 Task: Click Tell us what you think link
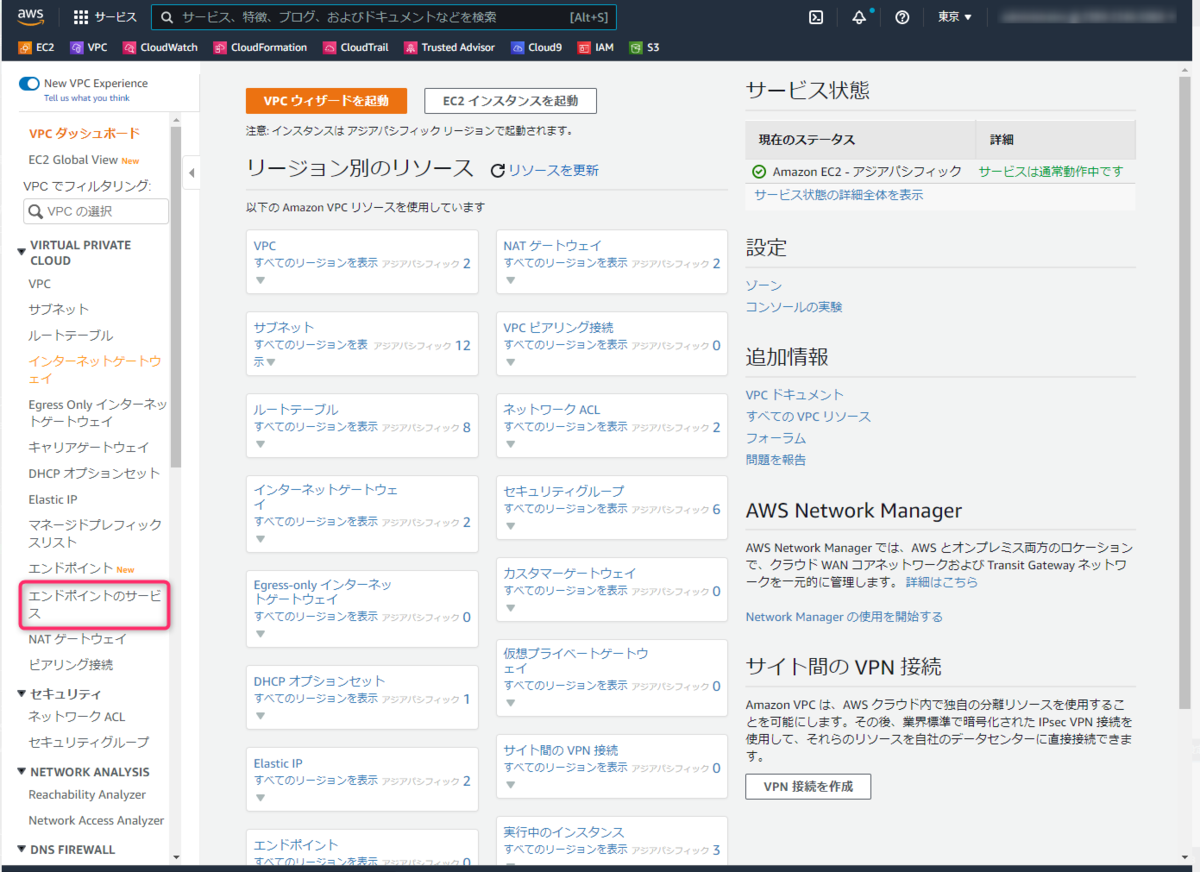pyautogui.click(x=87, y=98)
